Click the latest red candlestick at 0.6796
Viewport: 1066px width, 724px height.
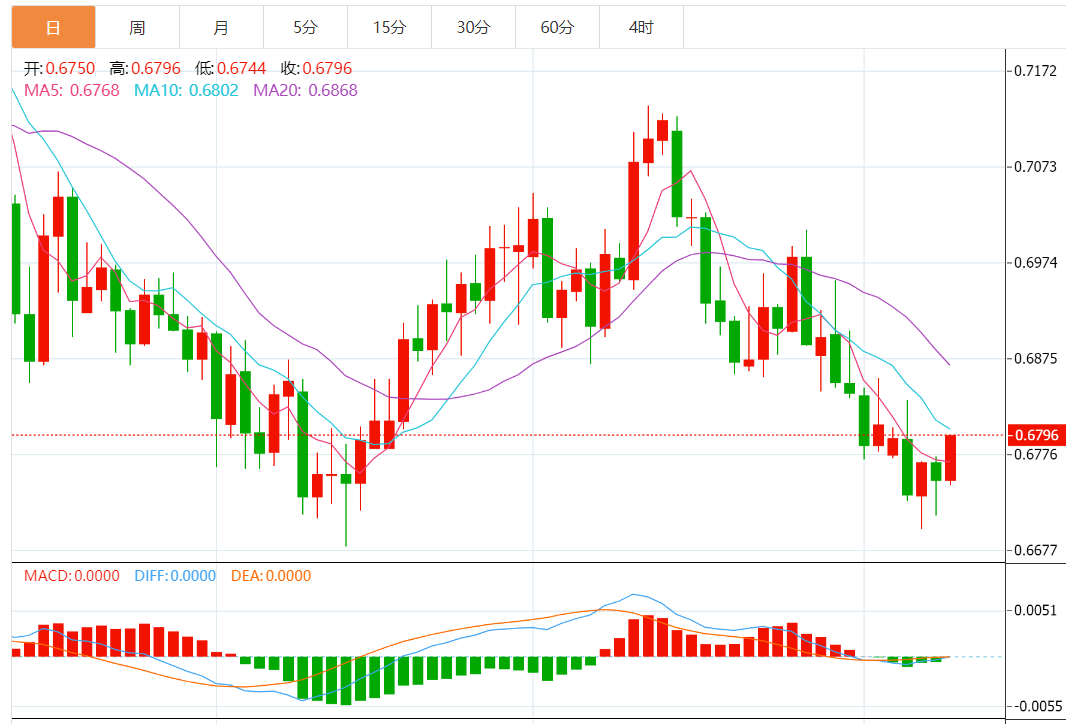[950, 458]
